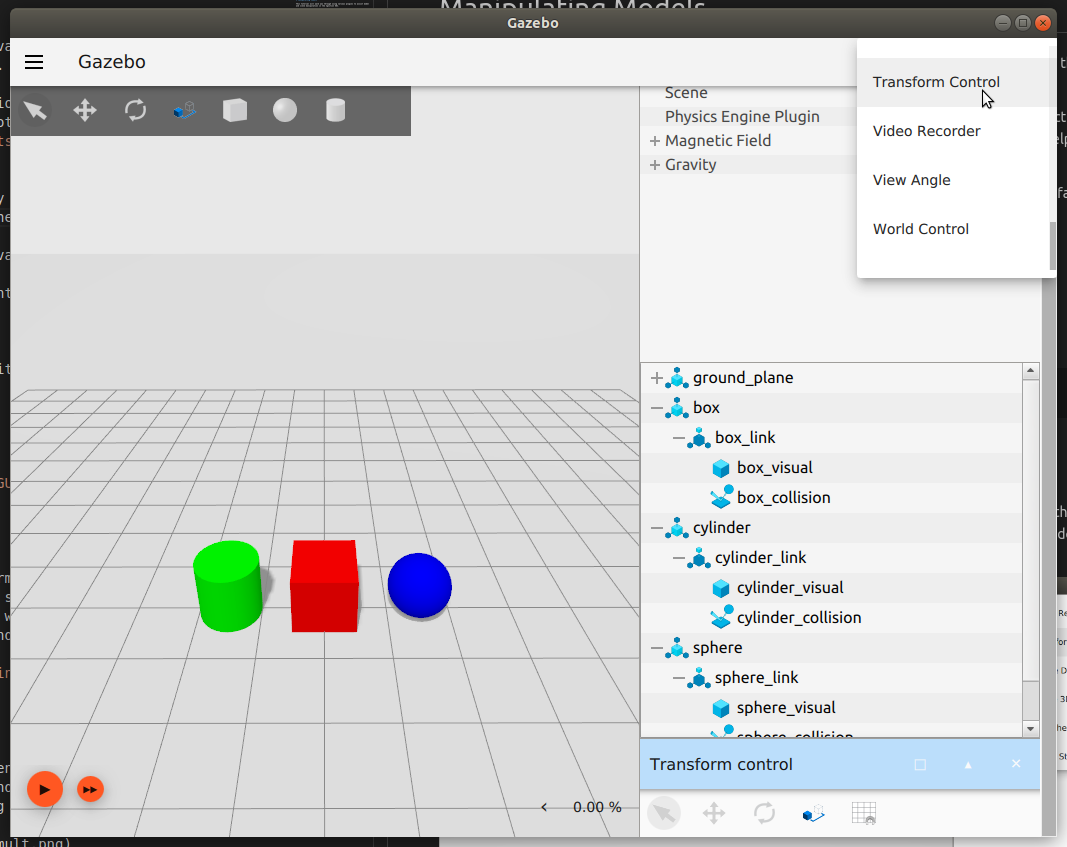Screen dimensions: 1067x847
Task: Select the arrow select mode in top toolbar
Action: (35, 110)
